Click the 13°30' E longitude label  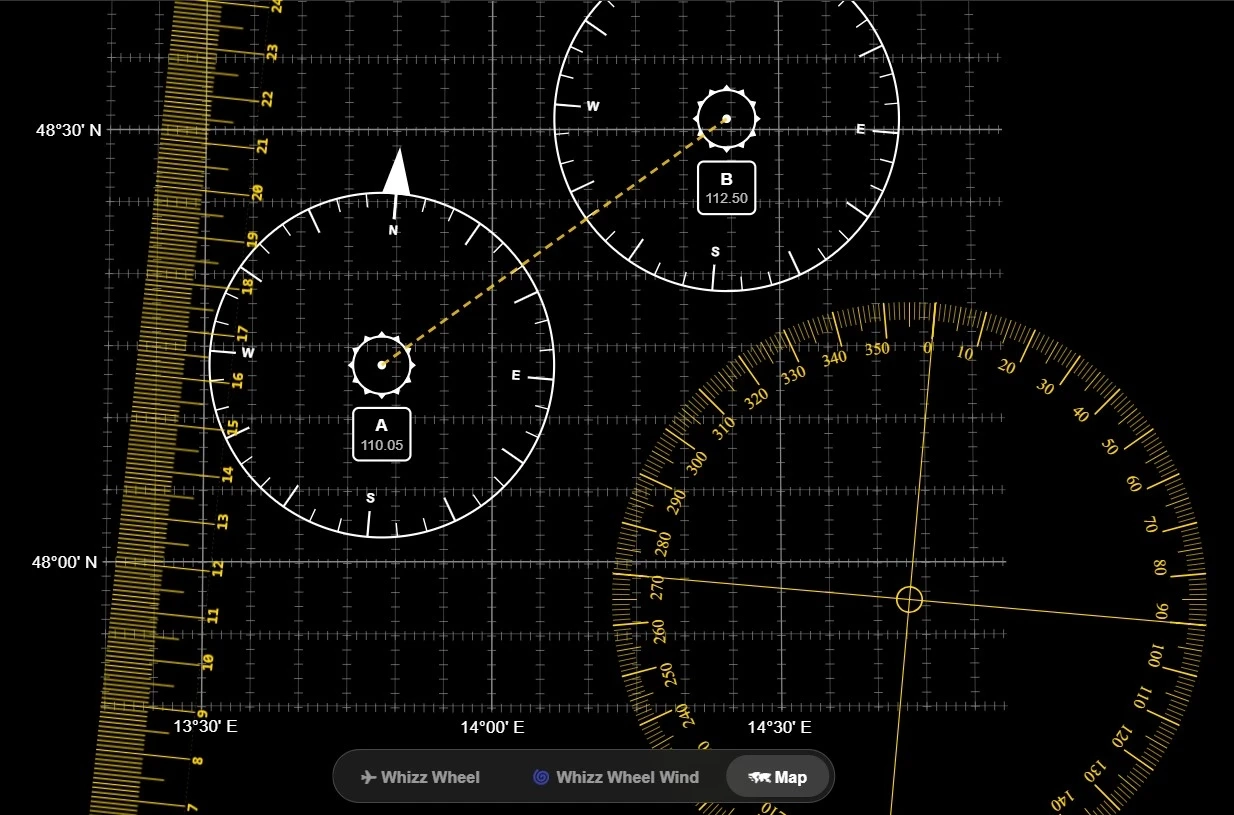coord(205,727)
